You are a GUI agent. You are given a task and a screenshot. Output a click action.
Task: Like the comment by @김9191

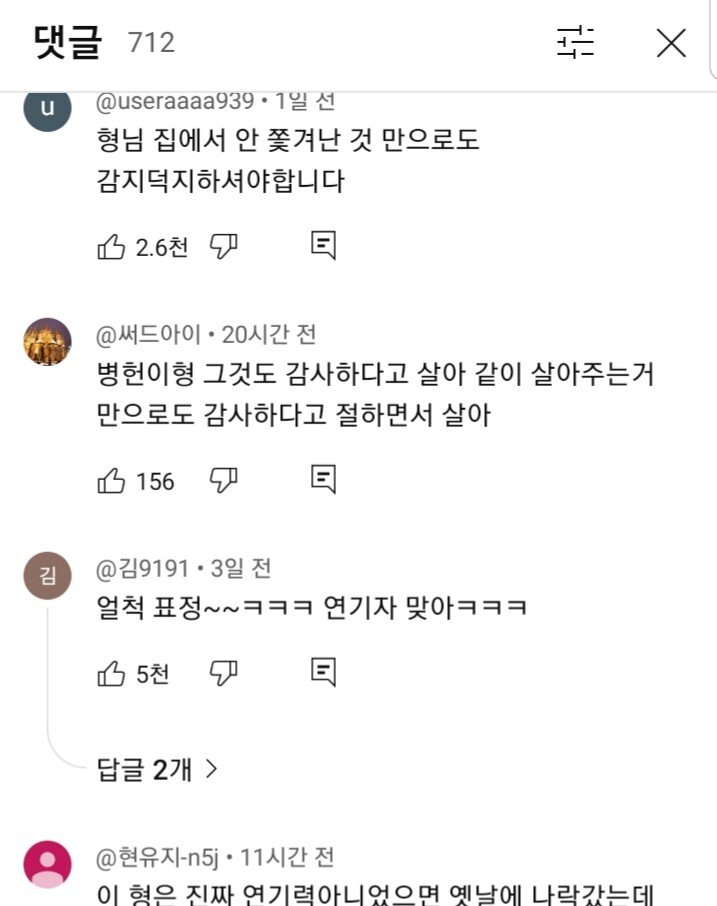pyautogui.click(x=111, y=674)
